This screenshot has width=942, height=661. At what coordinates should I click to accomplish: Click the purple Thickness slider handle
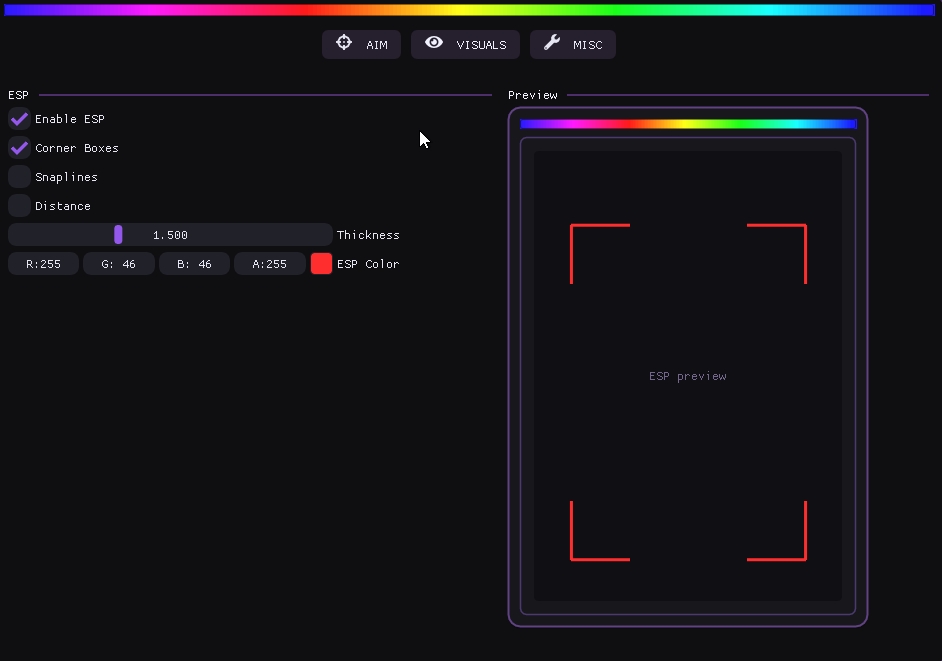coord(118,235)
